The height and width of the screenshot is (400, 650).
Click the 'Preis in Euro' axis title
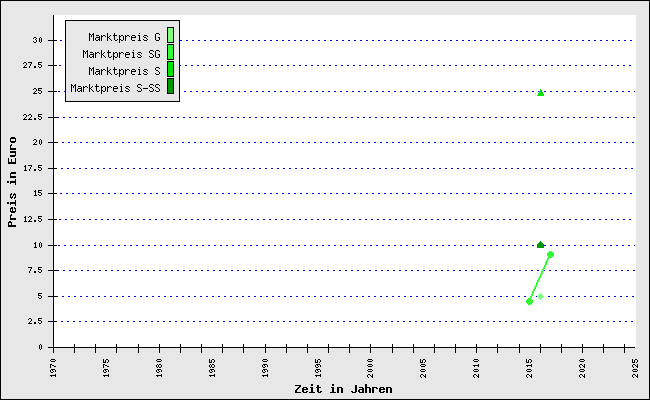tap(12, 182)
